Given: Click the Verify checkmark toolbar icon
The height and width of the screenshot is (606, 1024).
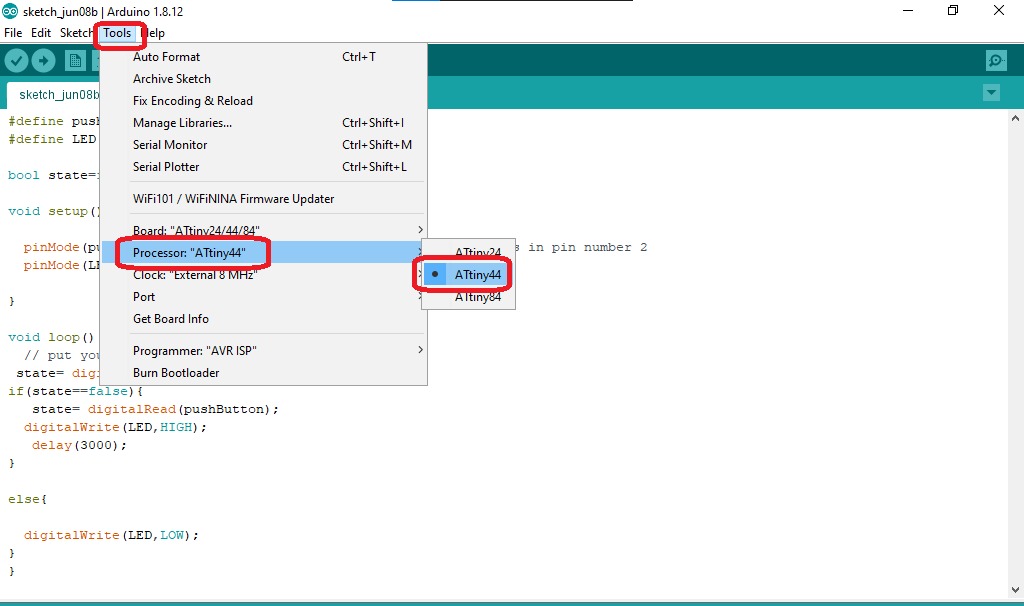Looking at the screenshot, I should click(x=16, y=61).
